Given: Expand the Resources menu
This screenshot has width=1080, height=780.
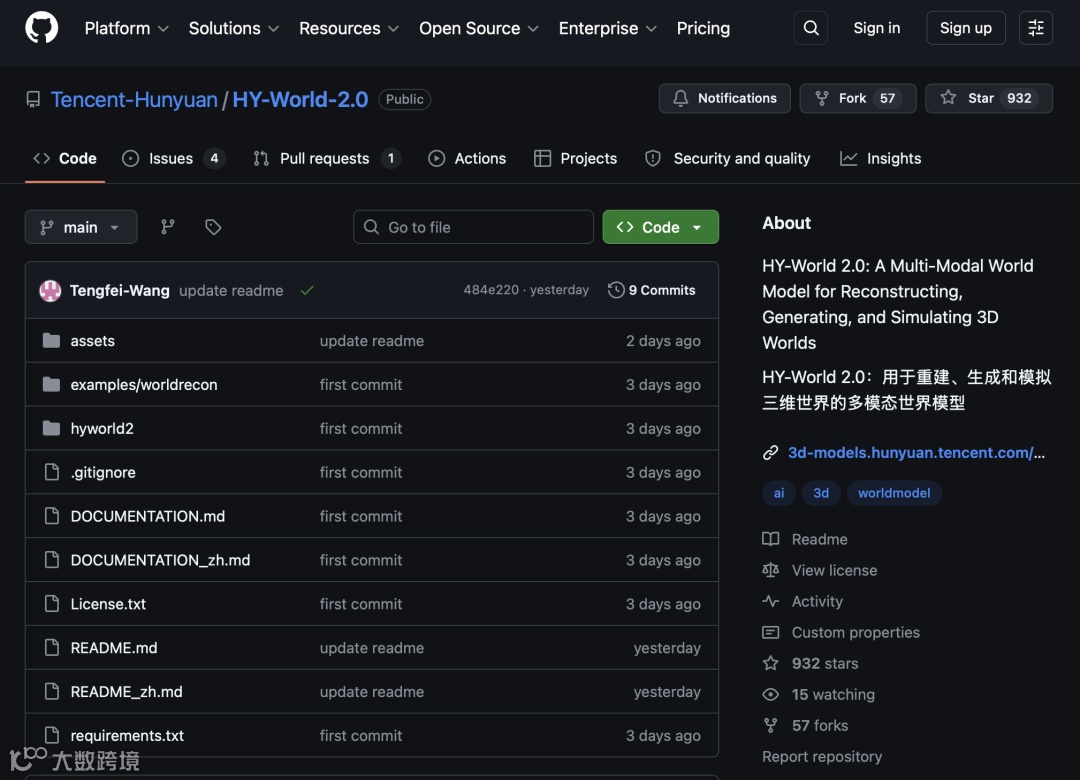Looking at the screenshot, I should pos(349,28).
